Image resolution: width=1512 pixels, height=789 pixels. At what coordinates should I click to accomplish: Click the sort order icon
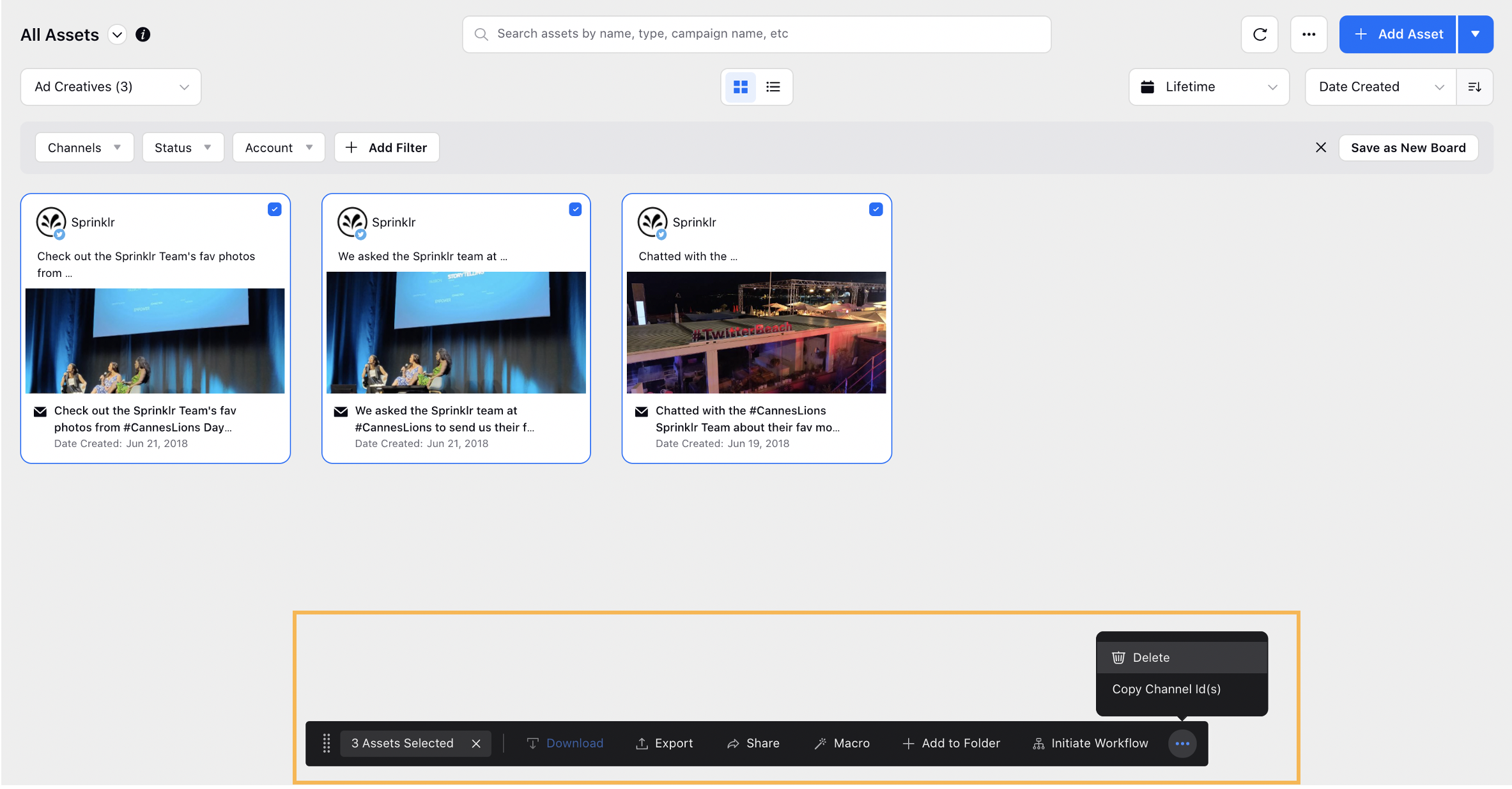coord(1474,87)
